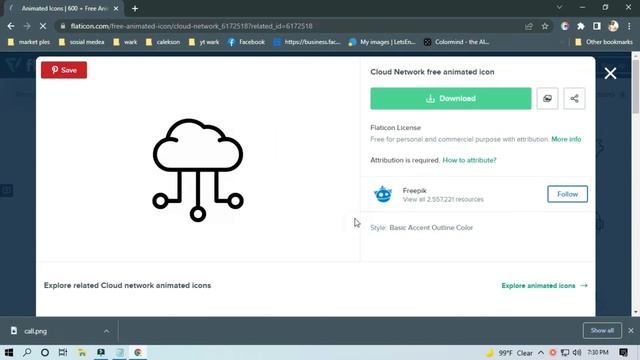640x360 pixels.
Task: Open the Freepik author name link
Action: click(414, 191)
